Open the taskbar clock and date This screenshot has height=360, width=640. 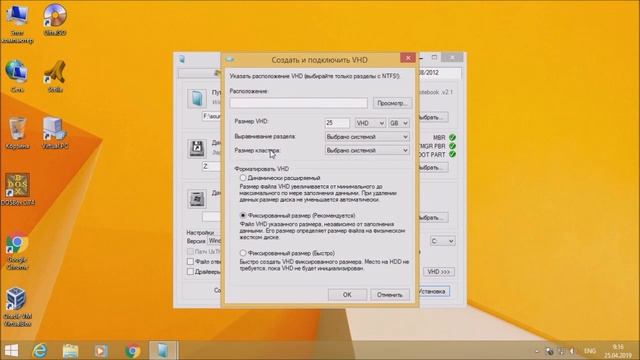click(618, 351)
